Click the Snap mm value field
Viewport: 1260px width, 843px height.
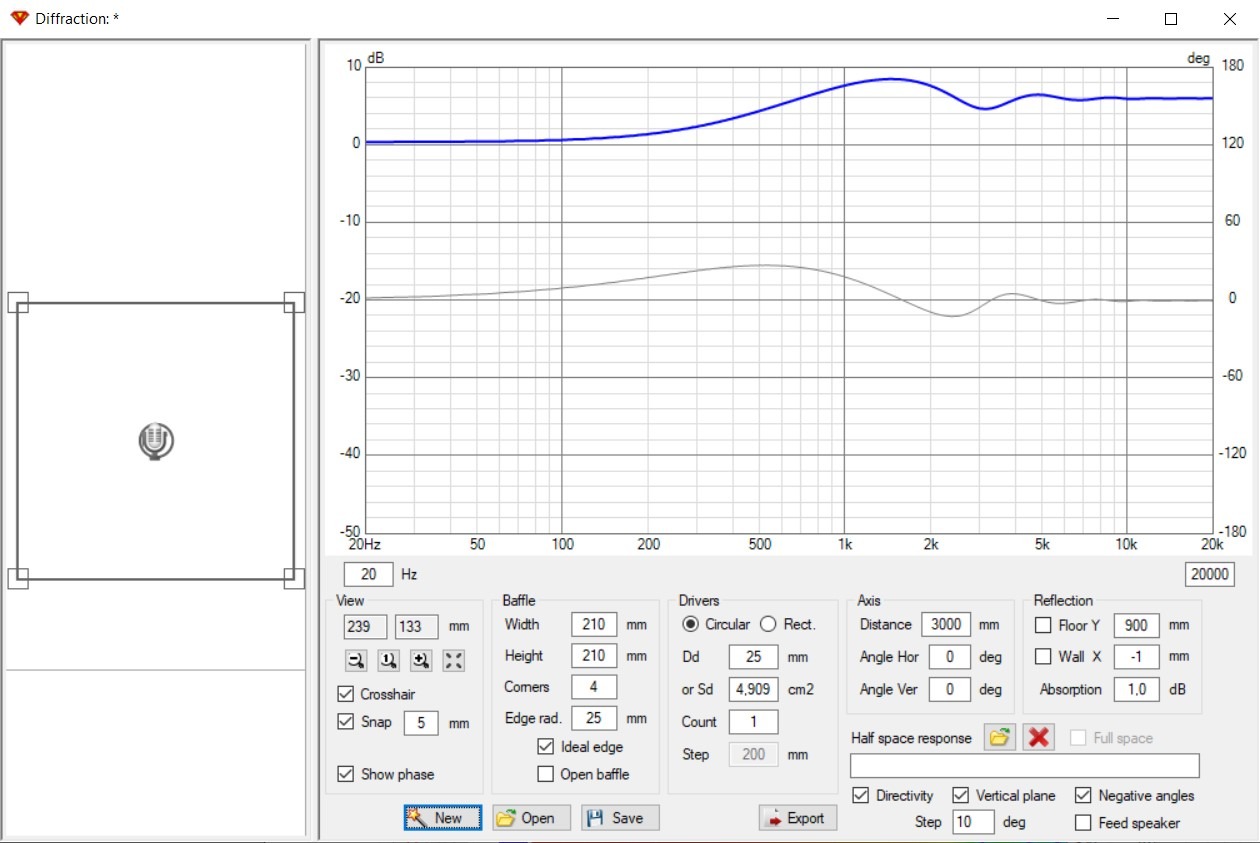click(x=421, y=722)
